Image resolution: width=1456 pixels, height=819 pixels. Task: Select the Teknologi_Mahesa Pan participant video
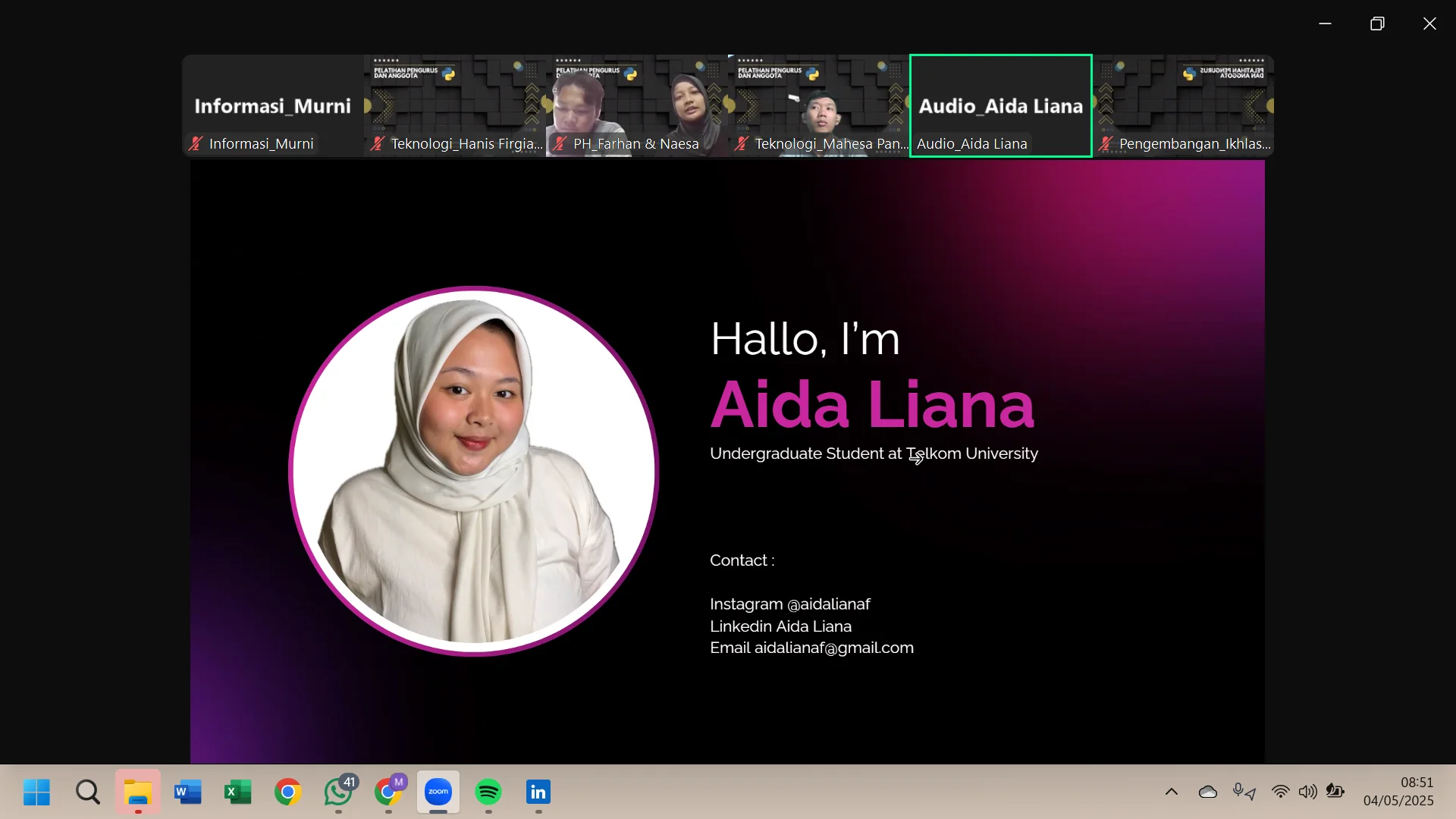[x=819, y=106]
